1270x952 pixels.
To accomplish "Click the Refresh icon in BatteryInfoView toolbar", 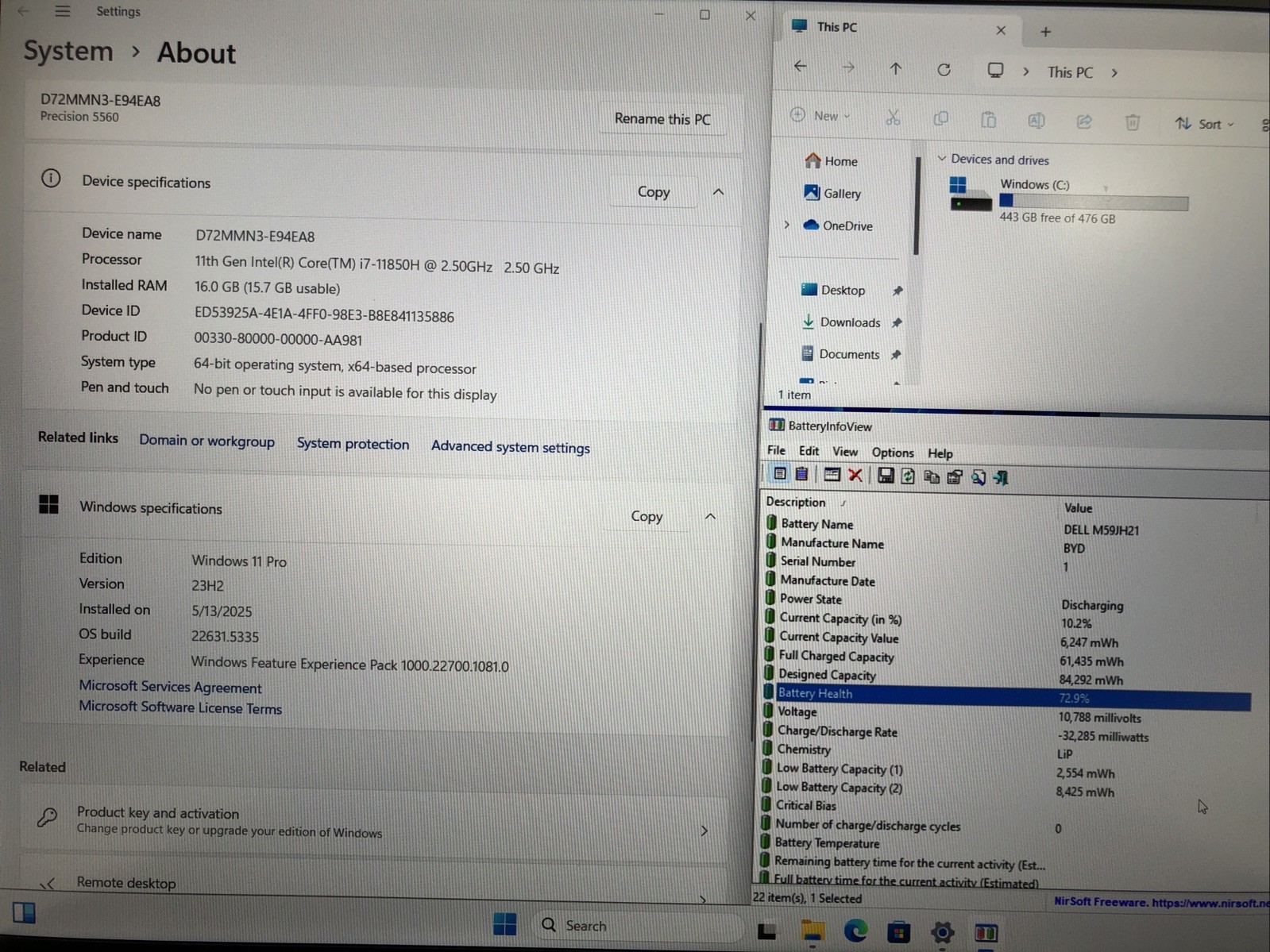I will [908, 476].
